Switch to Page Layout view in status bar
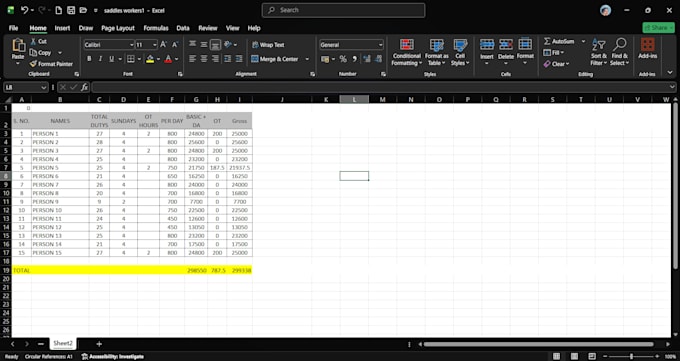680x361 pixels. (575, 356)
